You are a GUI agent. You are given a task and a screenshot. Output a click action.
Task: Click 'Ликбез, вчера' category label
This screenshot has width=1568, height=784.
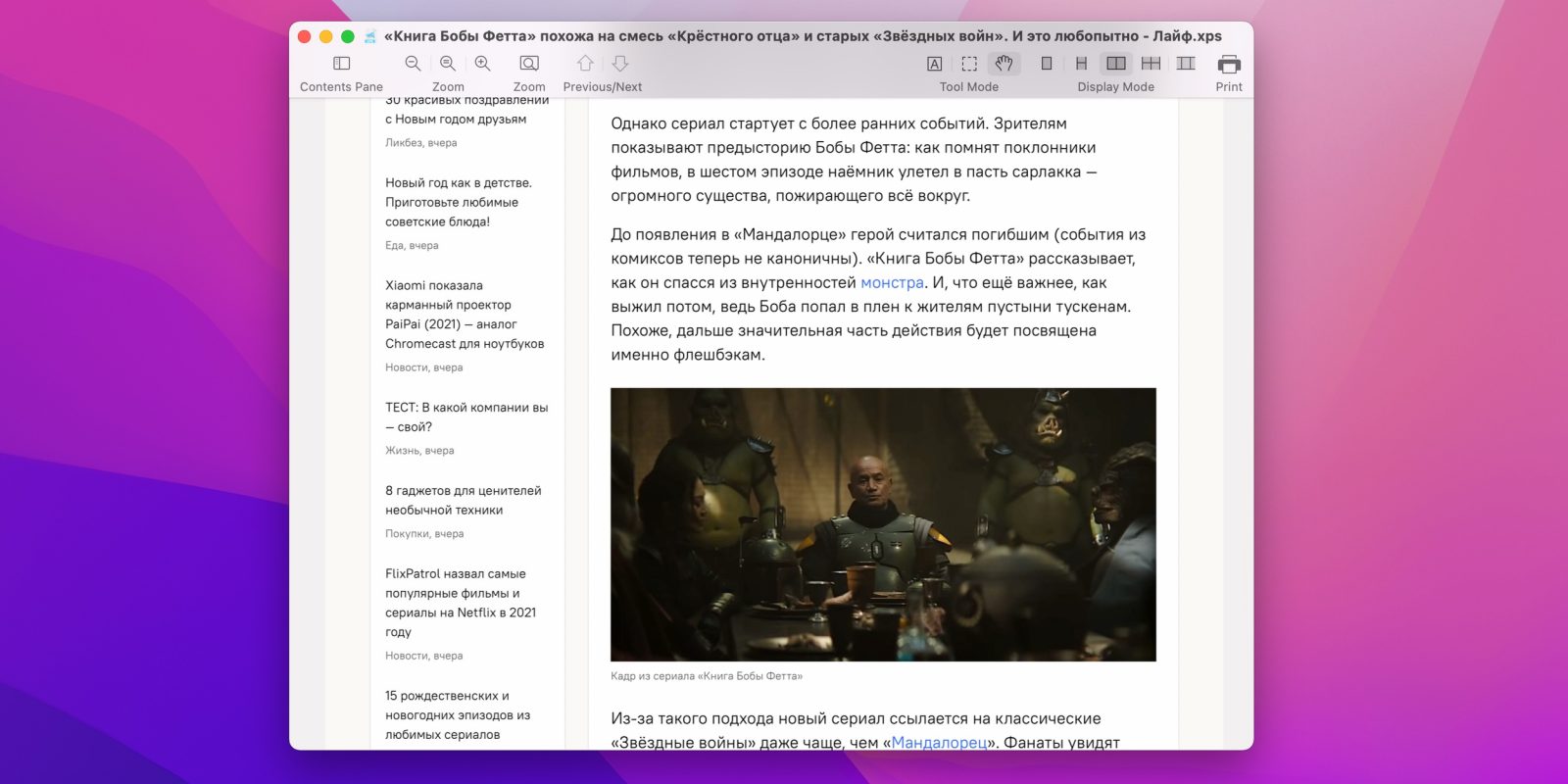[x=421, y=143]
